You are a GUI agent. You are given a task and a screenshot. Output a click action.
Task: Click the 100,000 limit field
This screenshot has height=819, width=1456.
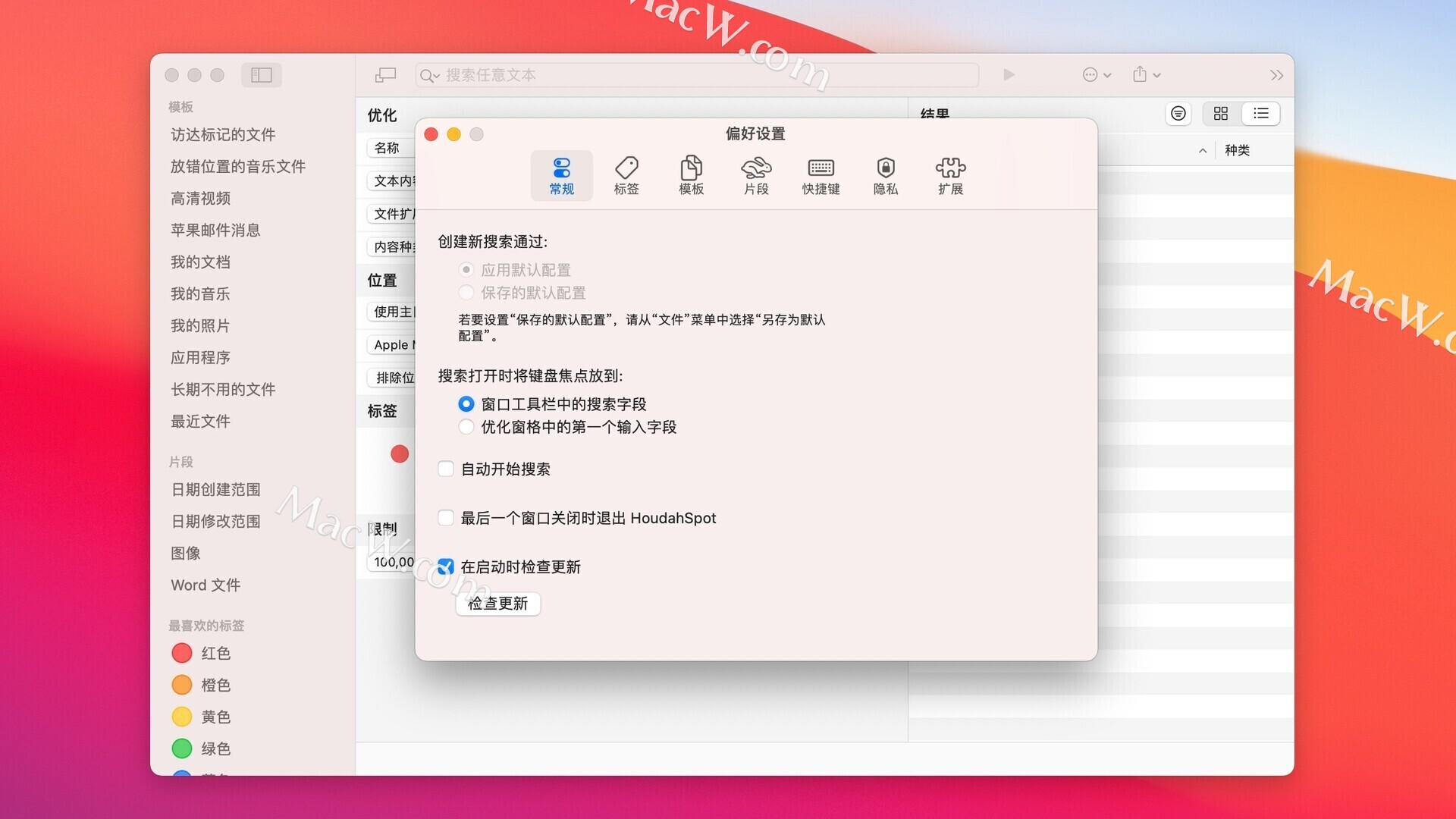click(391, 562)
